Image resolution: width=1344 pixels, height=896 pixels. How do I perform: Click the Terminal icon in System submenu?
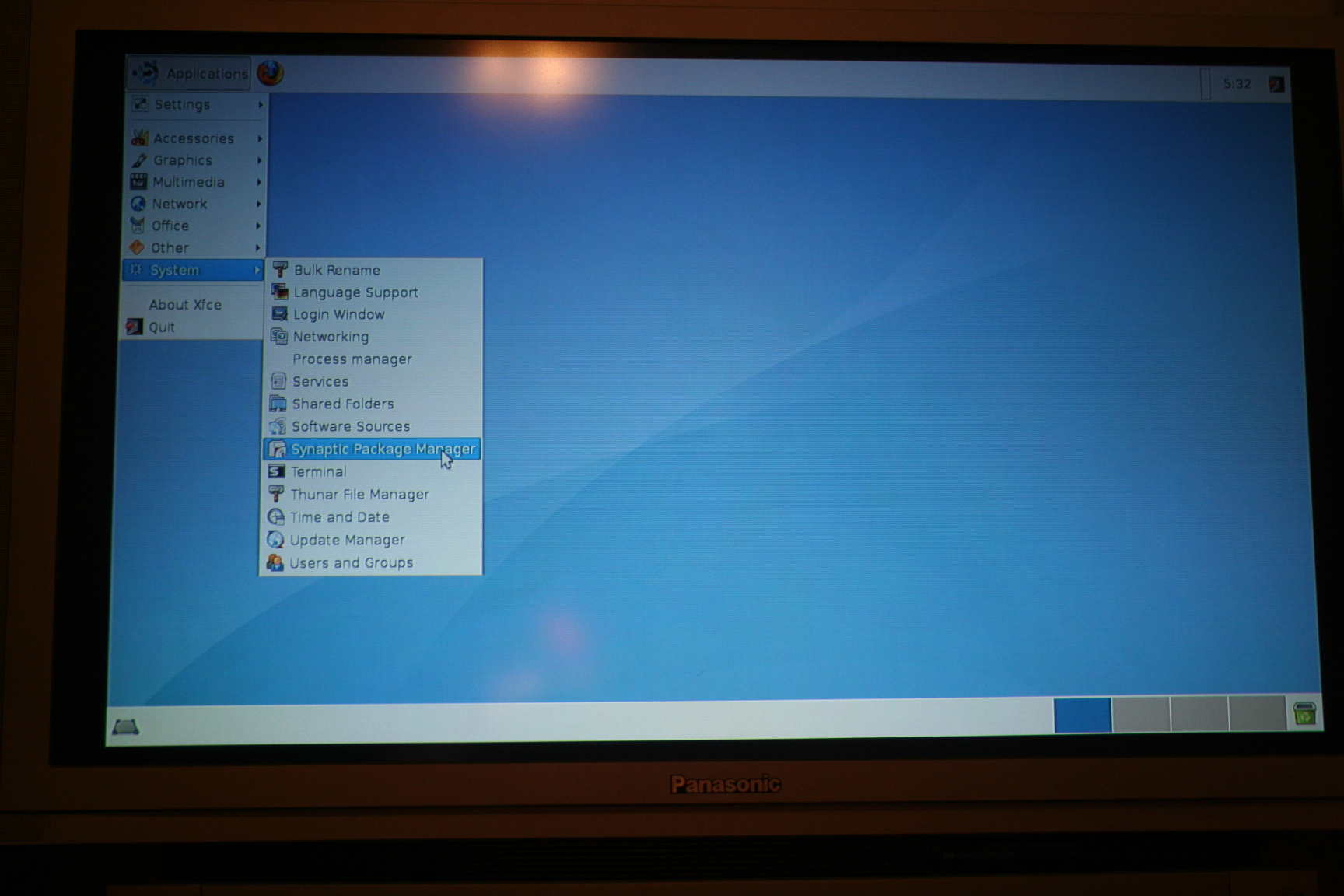click(x=276, y=471)
